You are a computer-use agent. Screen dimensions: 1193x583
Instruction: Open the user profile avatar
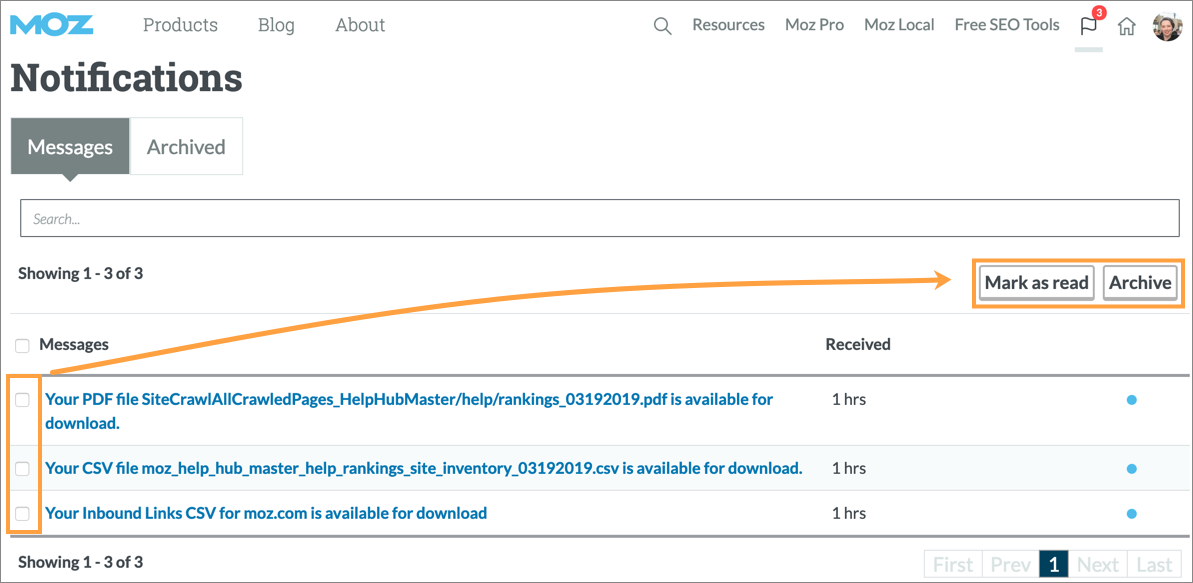[x=1167, y=27]
